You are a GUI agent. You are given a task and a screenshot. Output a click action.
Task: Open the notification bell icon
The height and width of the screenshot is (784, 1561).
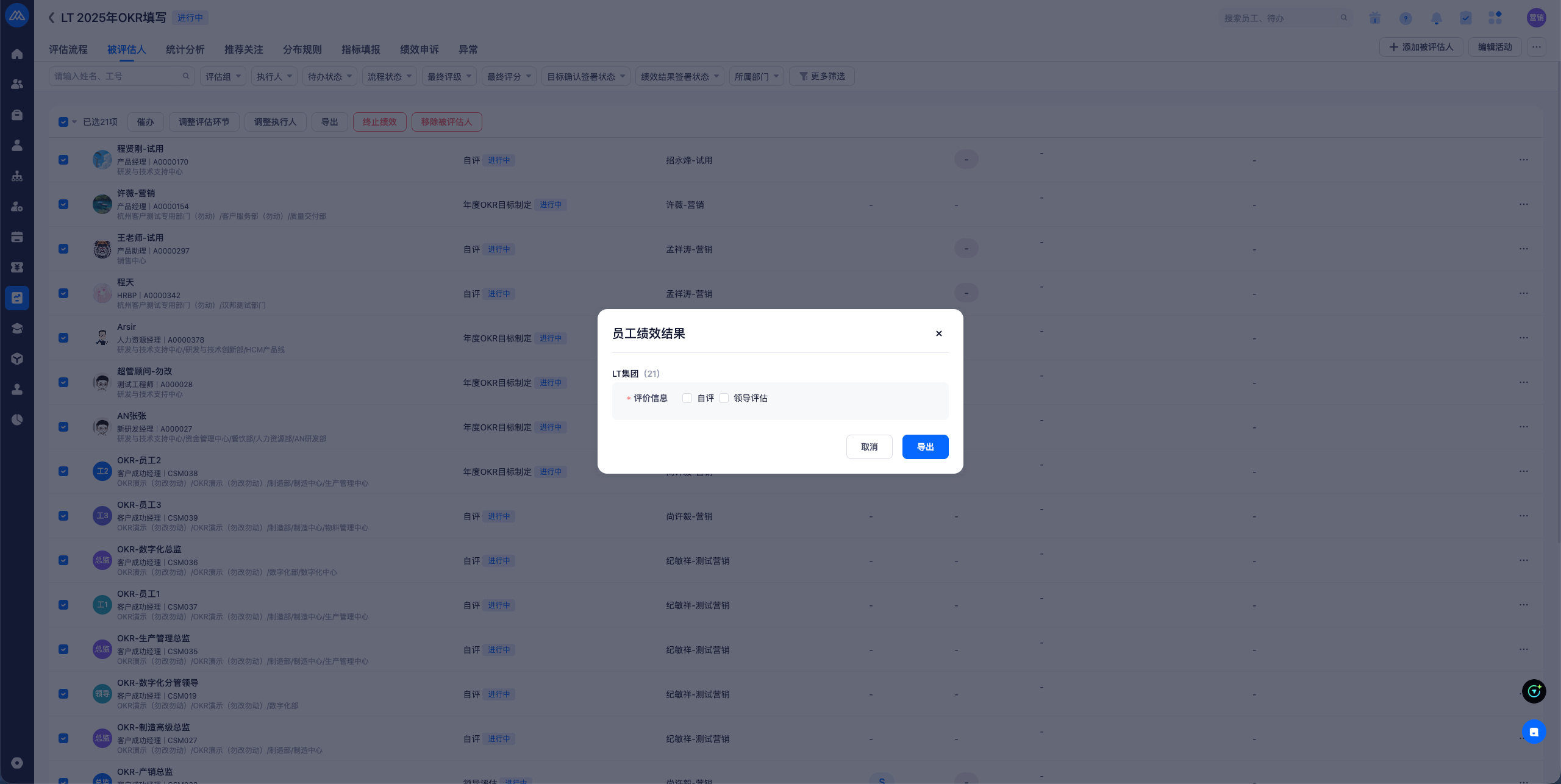pyautogui.click(x=1436, y=18)
